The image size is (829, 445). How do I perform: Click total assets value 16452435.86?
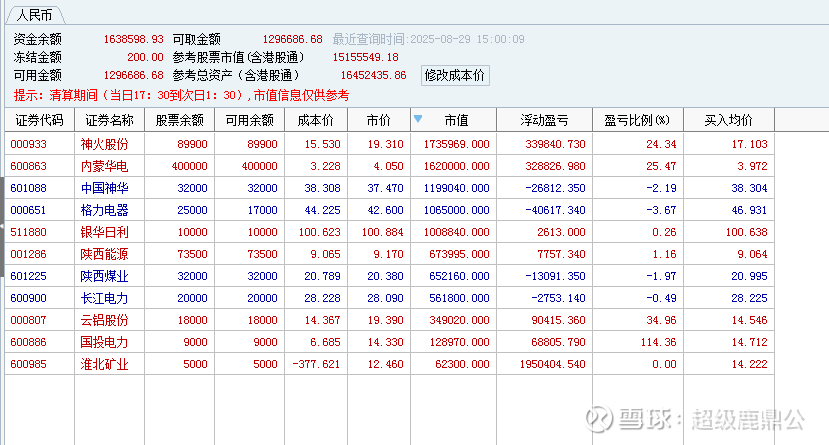click(x=373, y=75)
